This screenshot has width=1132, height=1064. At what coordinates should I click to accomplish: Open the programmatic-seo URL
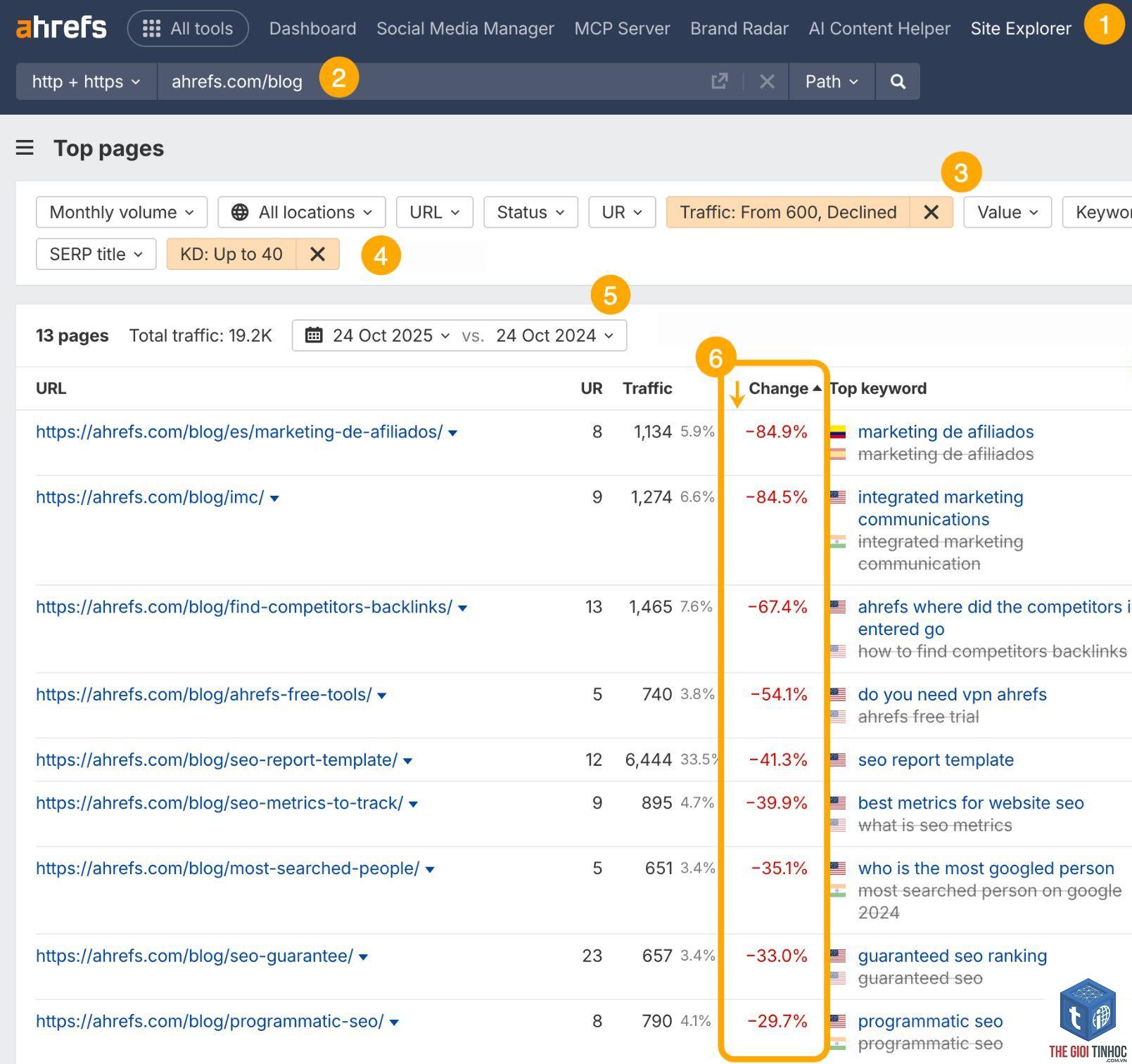210,1022
